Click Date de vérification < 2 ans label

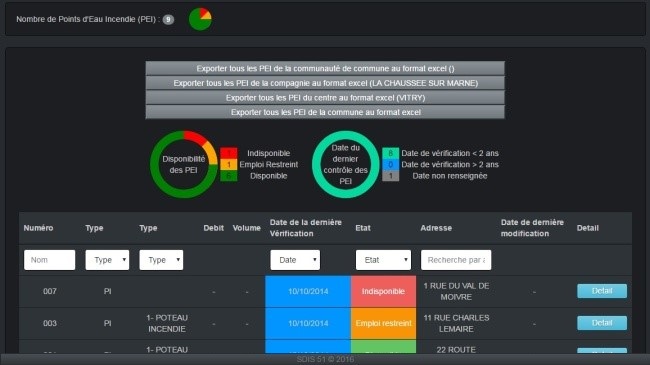[450, 153]
